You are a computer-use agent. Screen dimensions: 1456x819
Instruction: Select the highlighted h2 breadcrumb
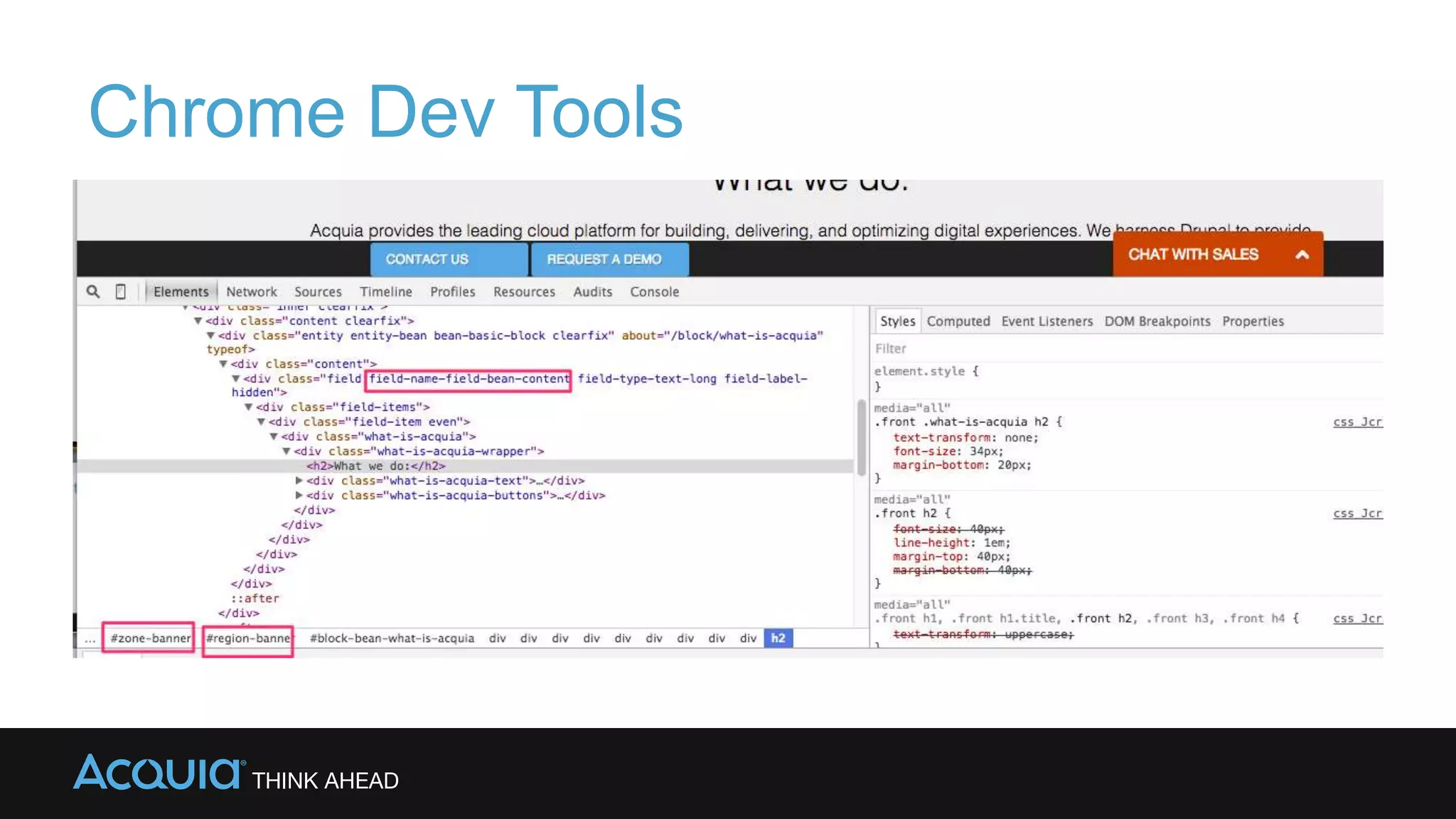[x=778, y=638]
